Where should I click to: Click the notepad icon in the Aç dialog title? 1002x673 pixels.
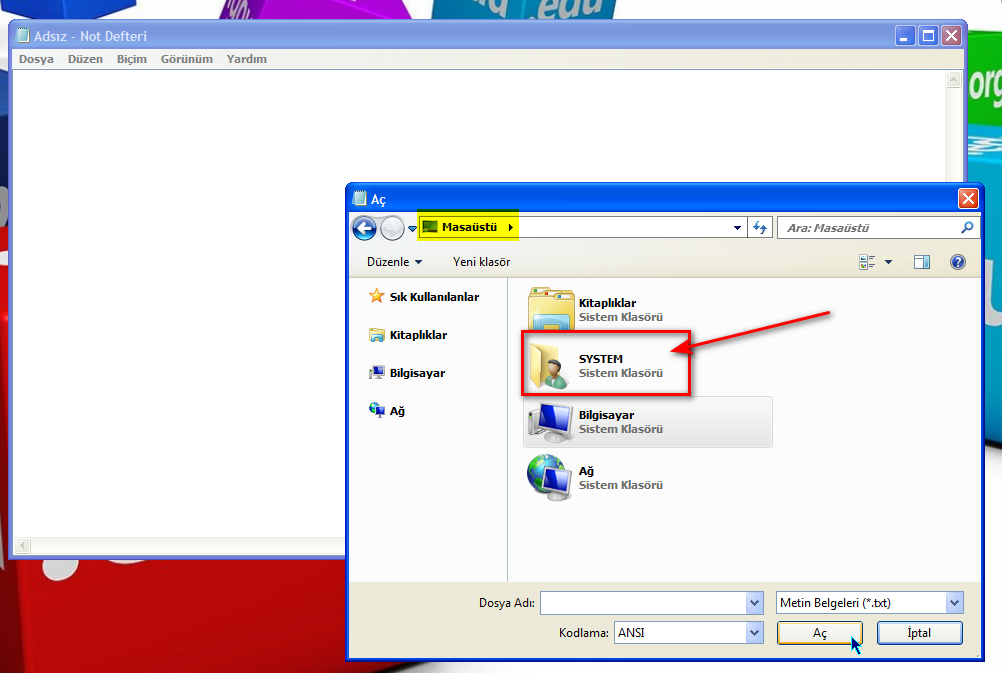360,199
